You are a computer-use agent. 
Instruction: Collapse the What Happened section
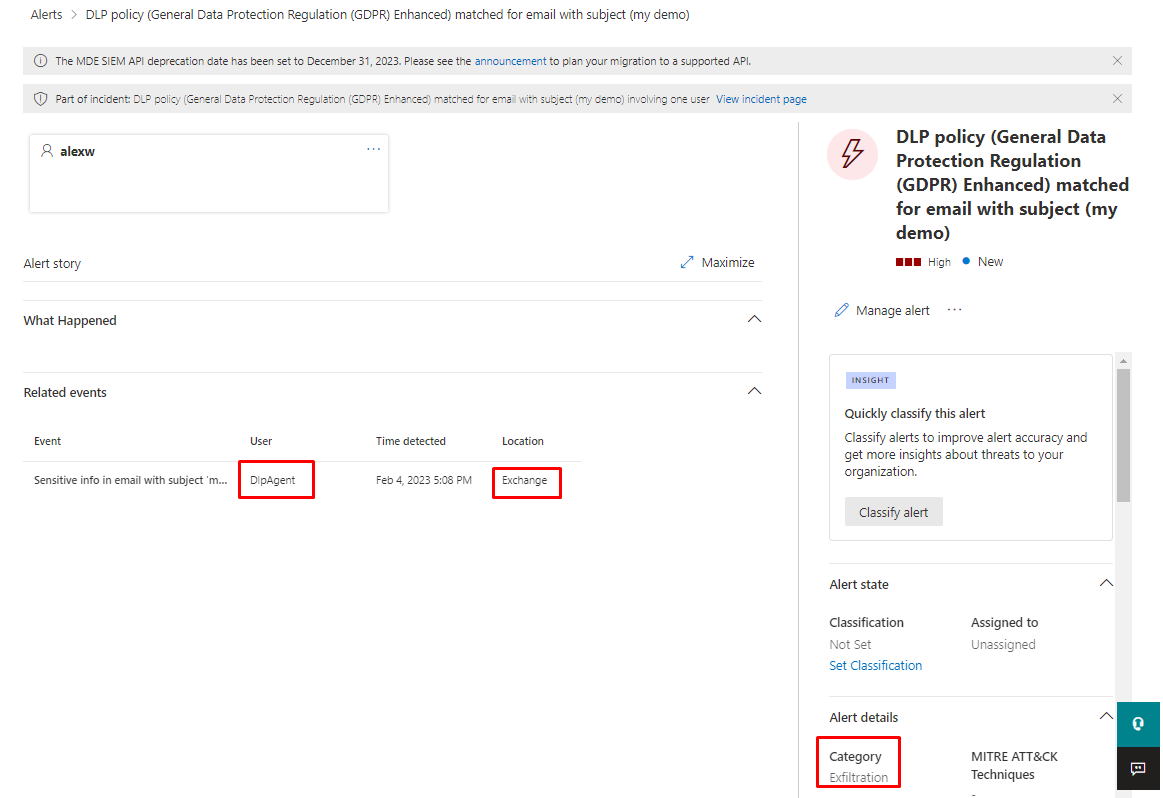[754, 320]
